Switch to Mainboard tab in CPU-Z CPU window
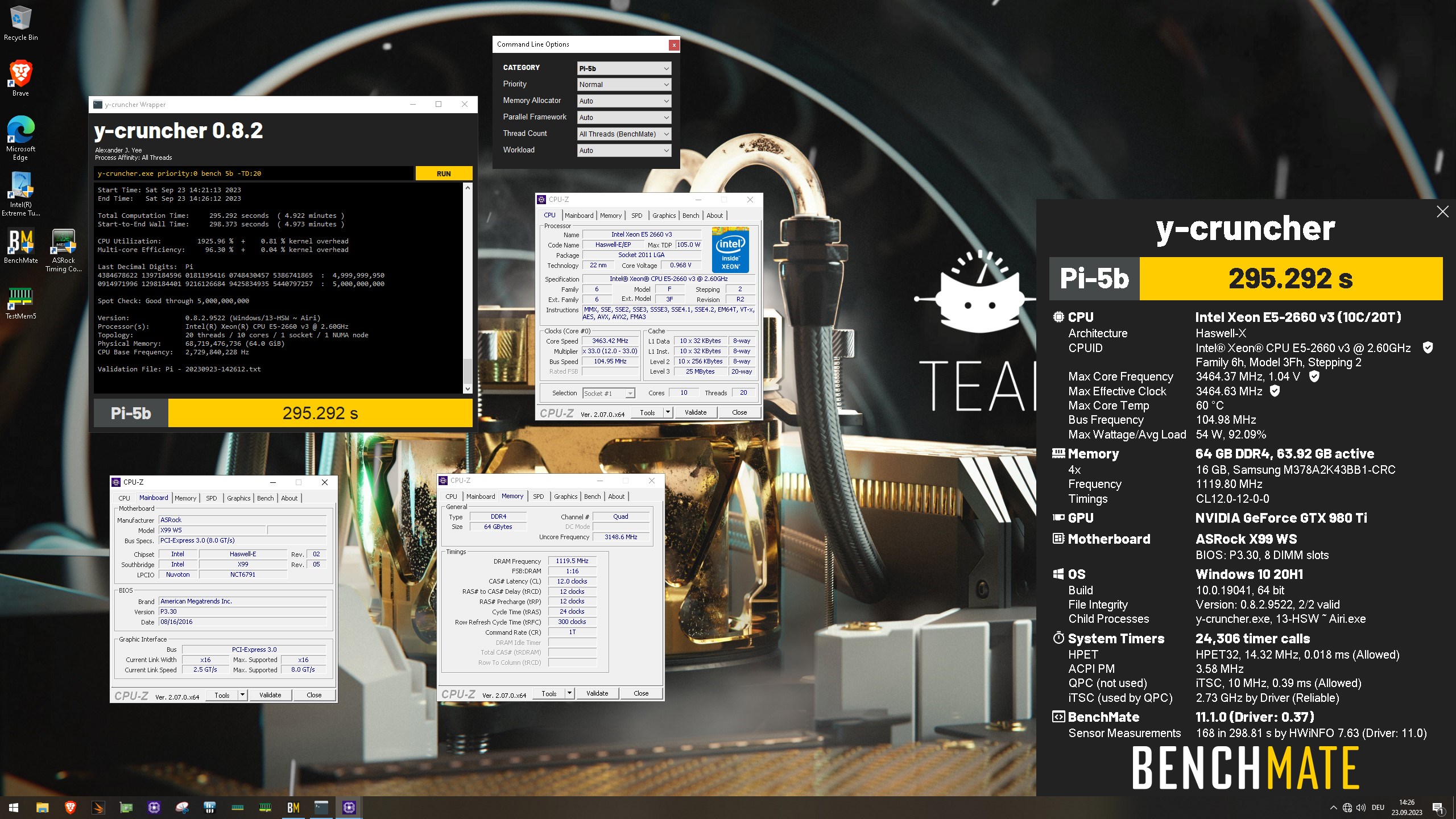 point(578,216)
